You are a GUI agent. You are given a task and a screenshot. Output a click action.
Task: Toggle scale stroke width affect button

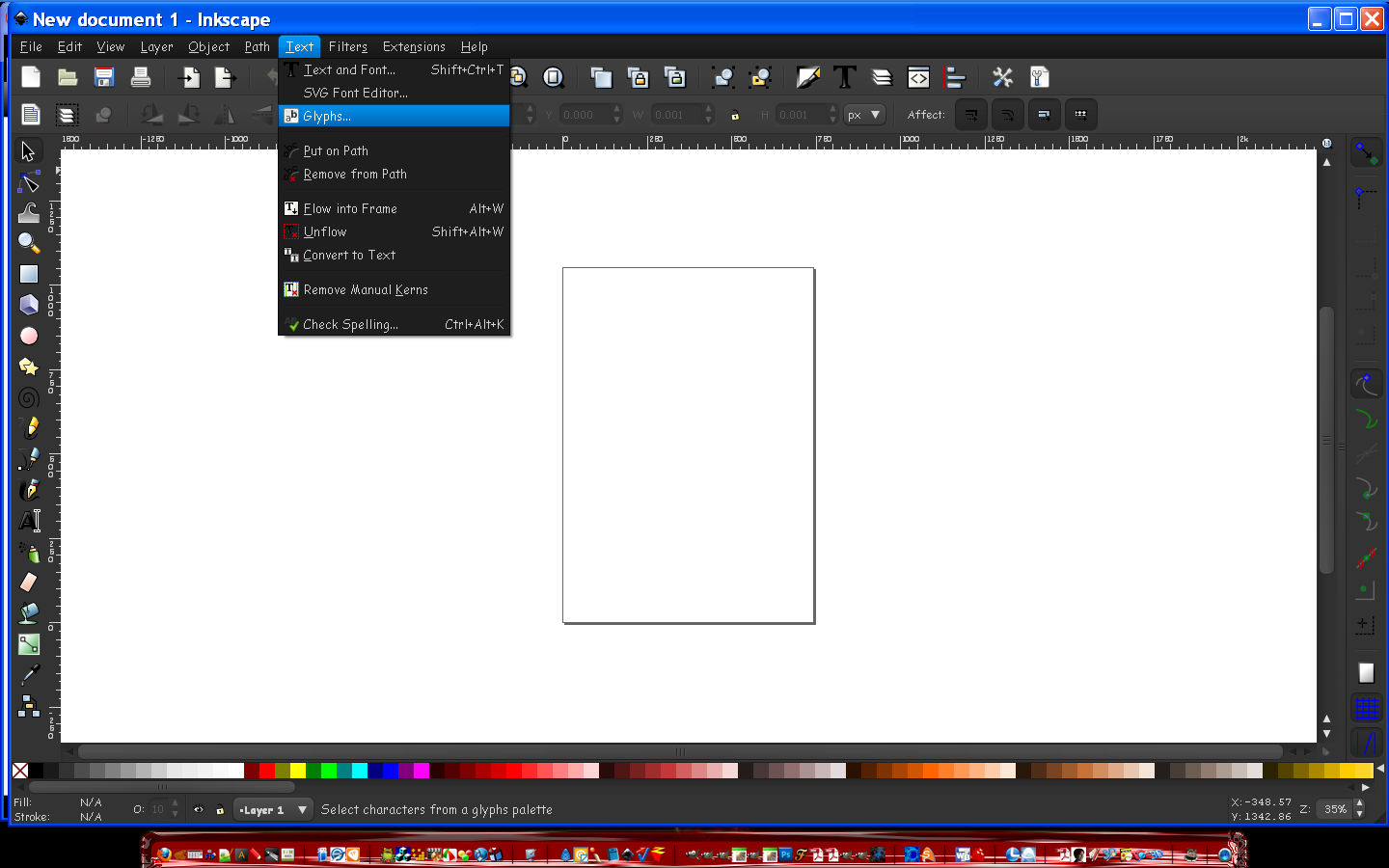(971, 115)
